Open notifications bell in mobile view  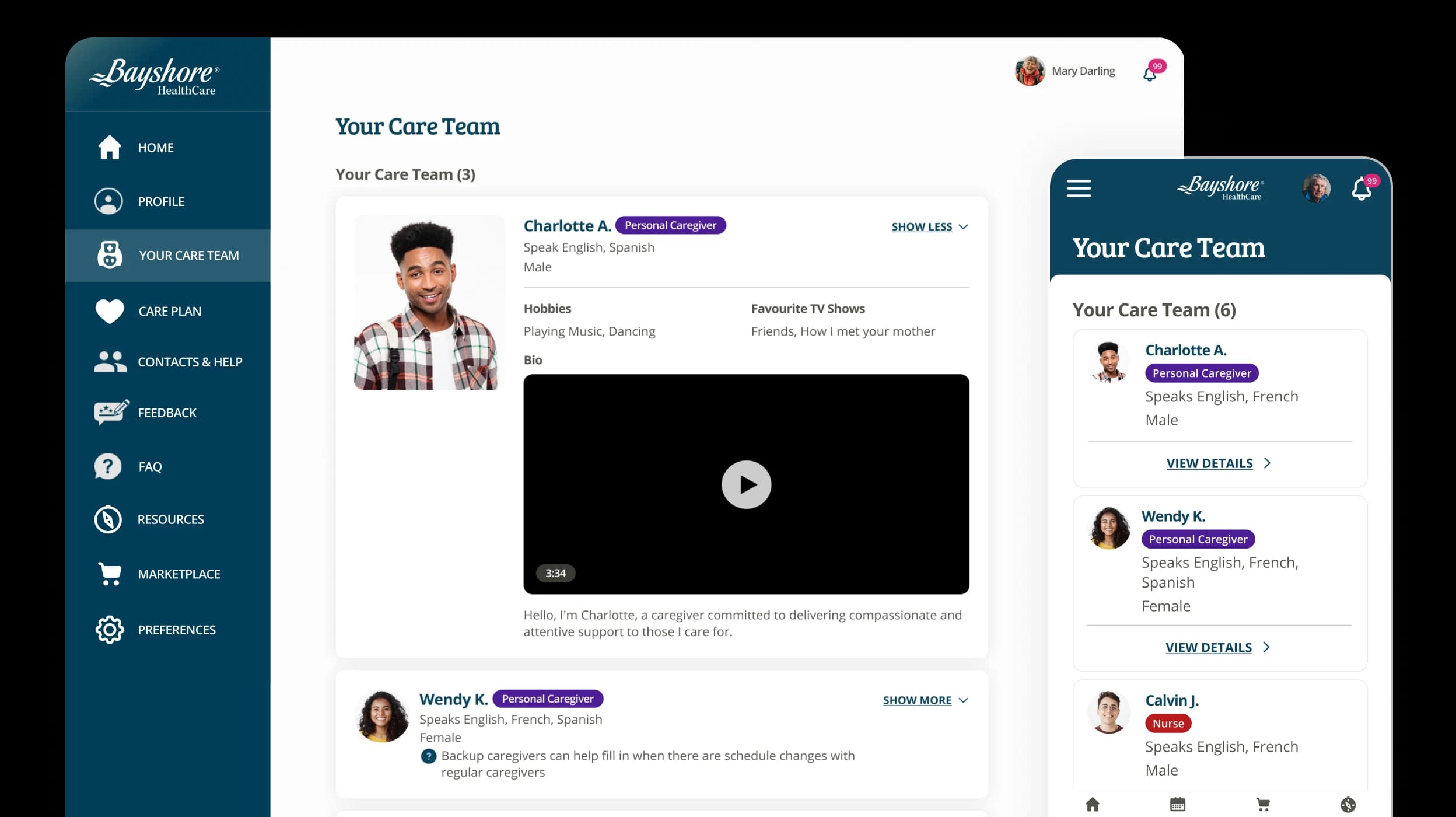point(1361,188)
